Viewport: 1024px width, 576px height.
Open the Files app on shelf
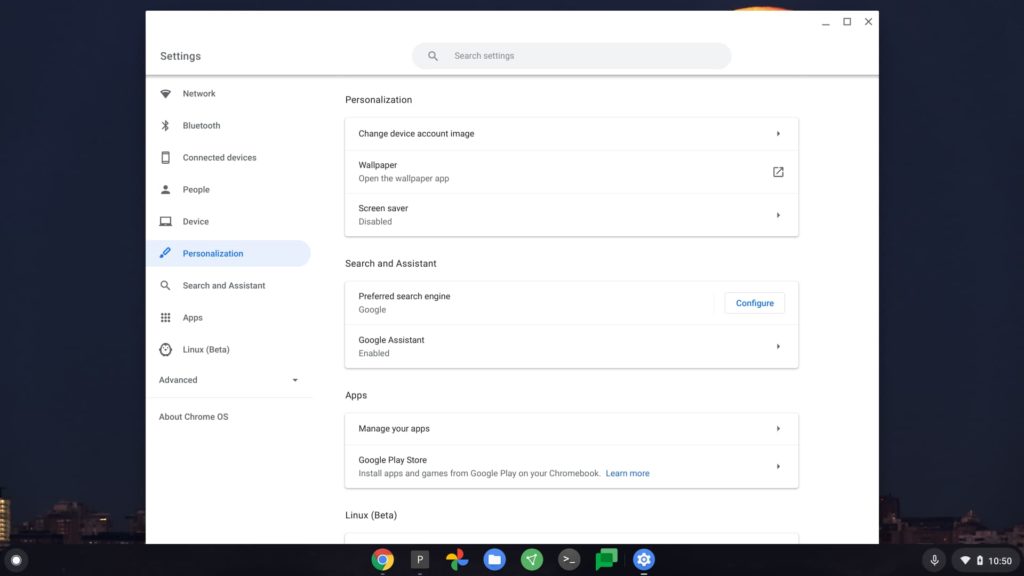pyautogui.click(x=494, y=560)
